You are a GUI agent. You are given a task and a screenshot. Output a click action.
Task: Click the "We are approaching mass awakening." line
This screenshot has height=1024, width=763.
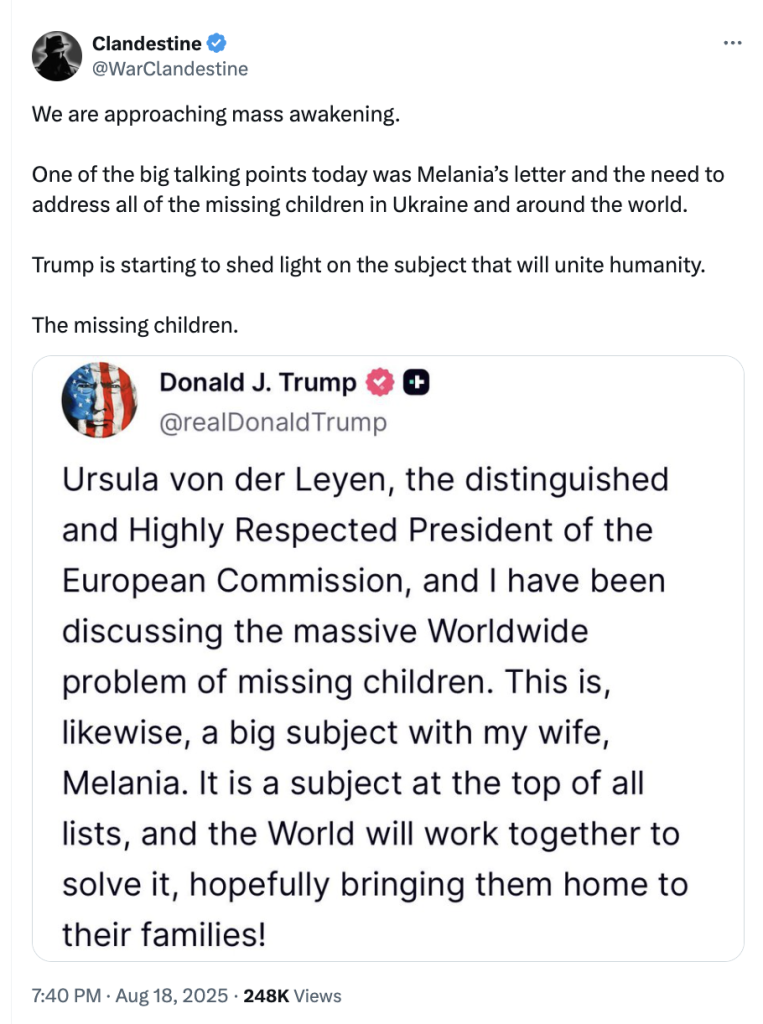tap(215, 113)
